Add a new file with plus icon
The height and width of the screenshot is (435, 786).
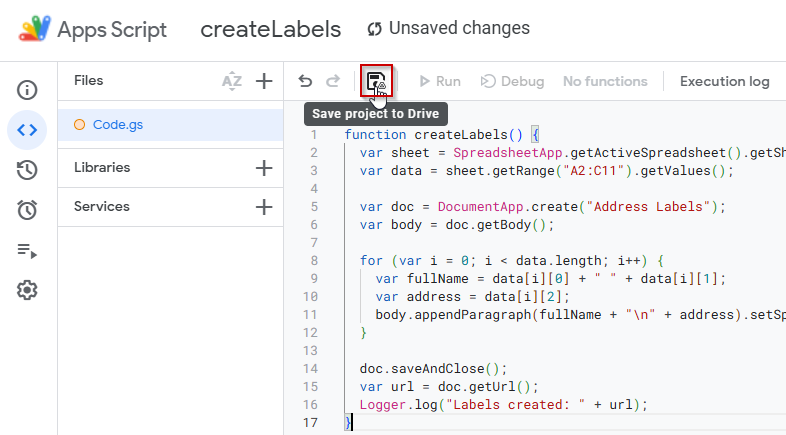[264, 81]
